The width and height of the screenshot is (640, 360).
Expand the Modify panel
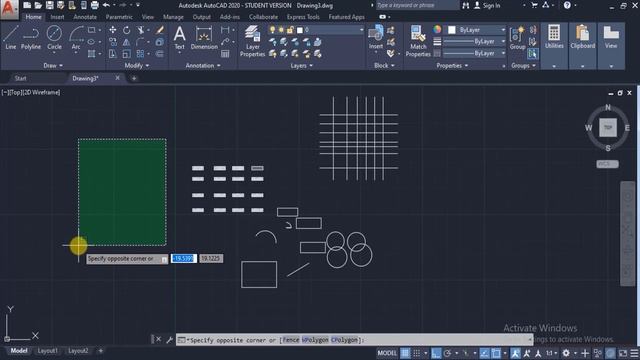coord(137,65)
